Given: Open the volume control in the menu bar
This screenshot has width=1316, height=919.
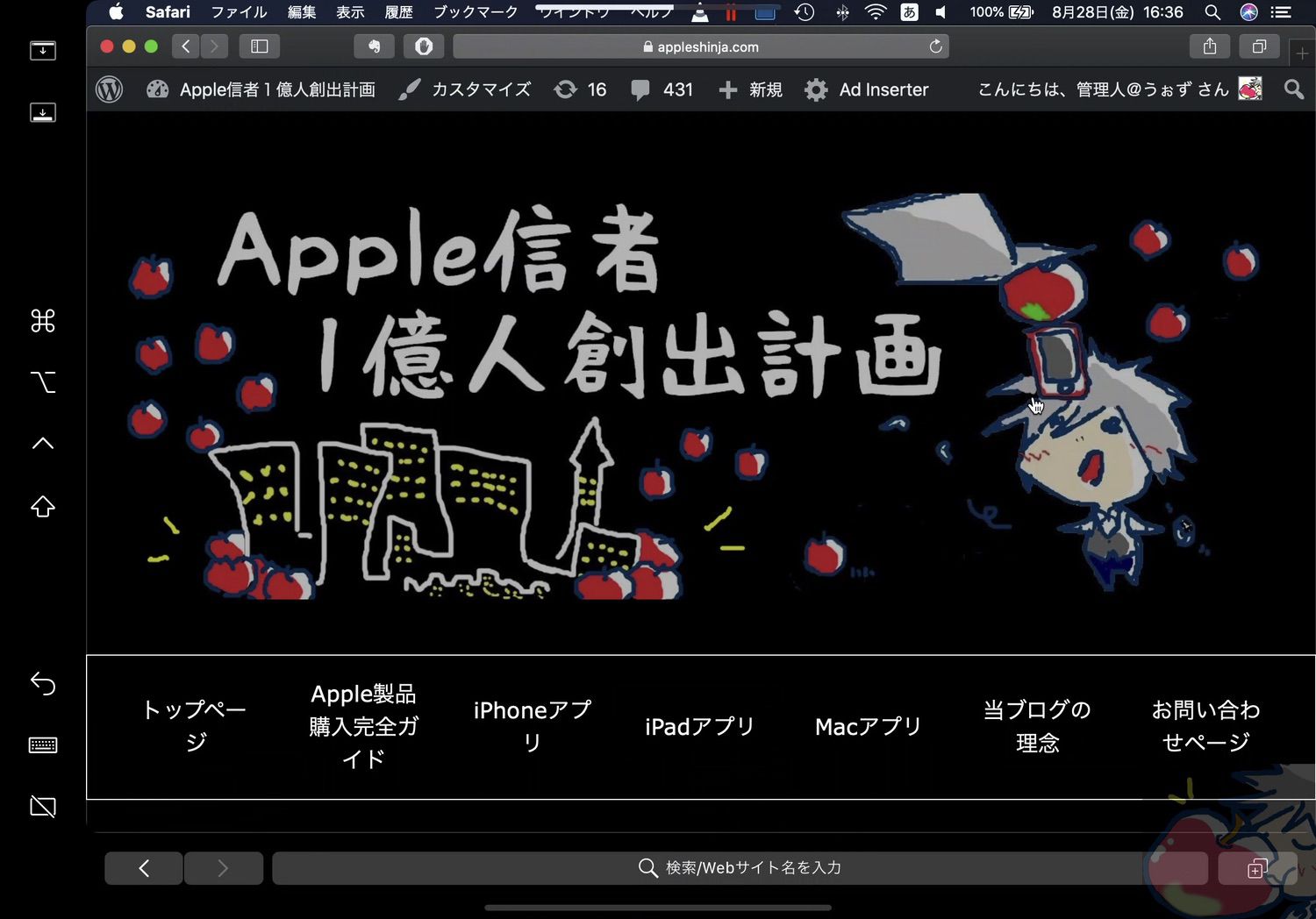Looking at the screenshot, I should point(941,12).
